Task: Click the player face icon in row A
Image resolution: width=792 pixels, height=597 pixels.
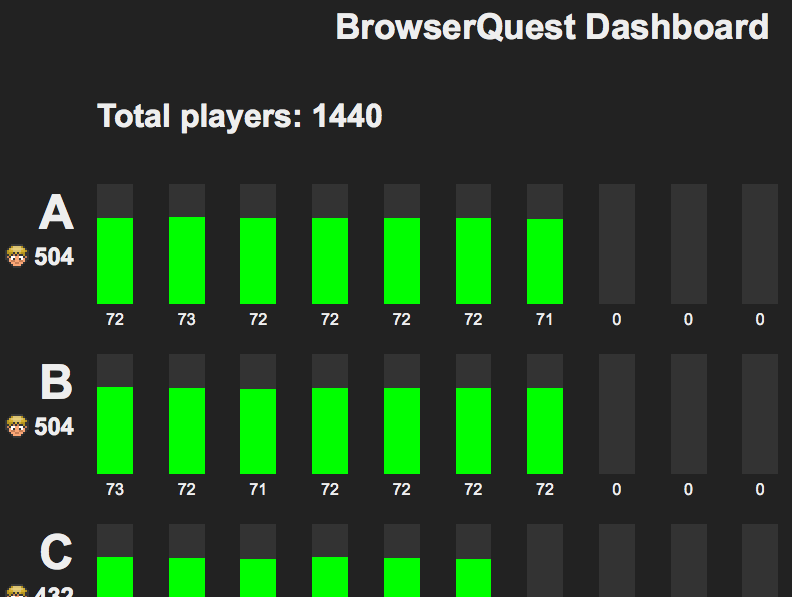Action: click(x=17, y=256)
